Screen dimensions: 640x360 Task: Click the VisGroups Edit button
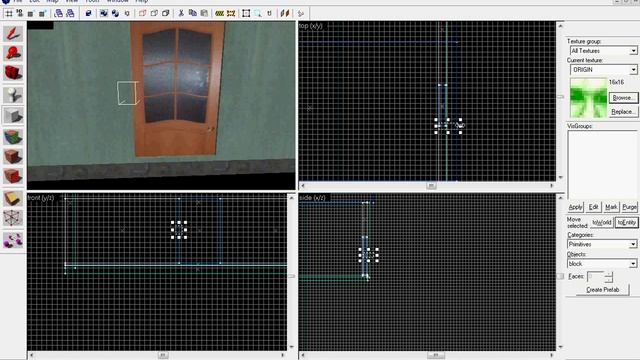593,207
